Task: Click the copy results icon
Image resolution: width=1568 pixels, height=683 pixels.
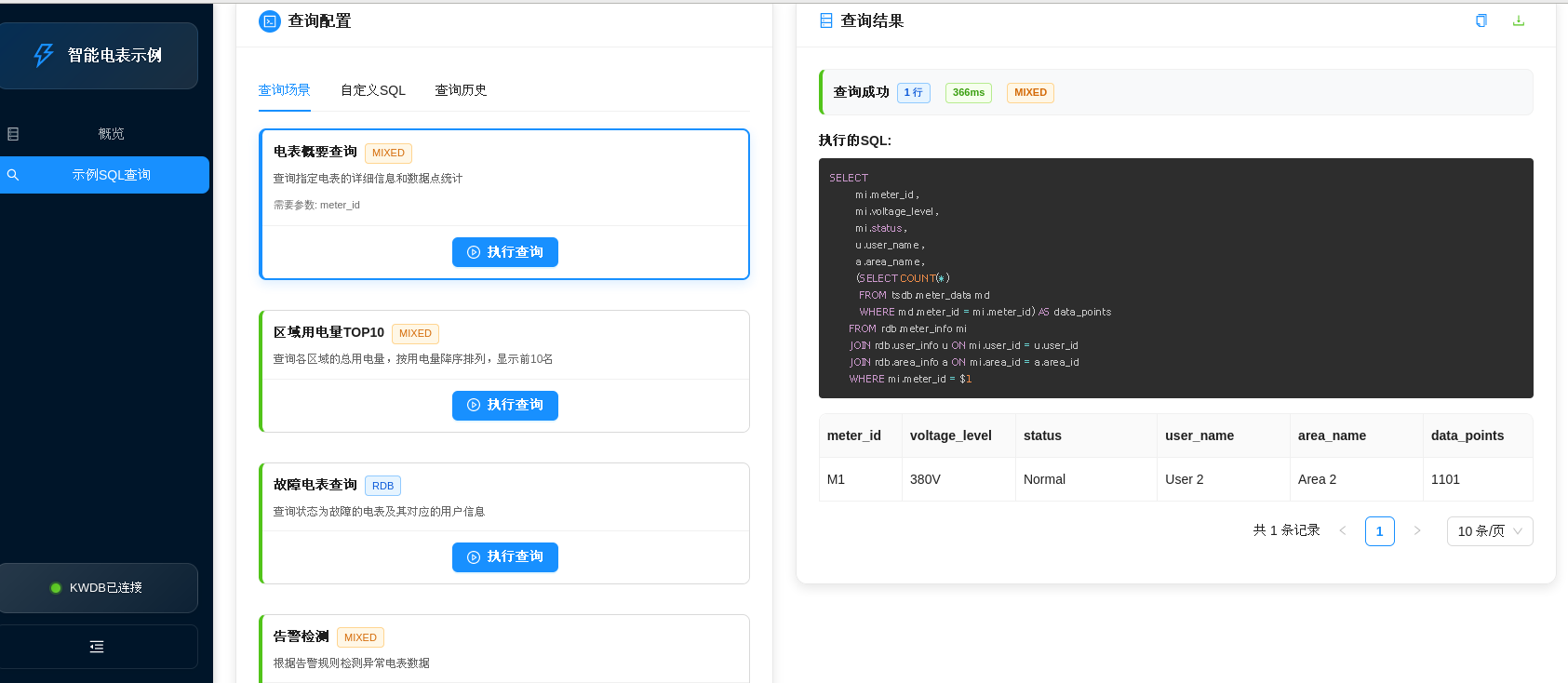Action: pos(1481,20)
